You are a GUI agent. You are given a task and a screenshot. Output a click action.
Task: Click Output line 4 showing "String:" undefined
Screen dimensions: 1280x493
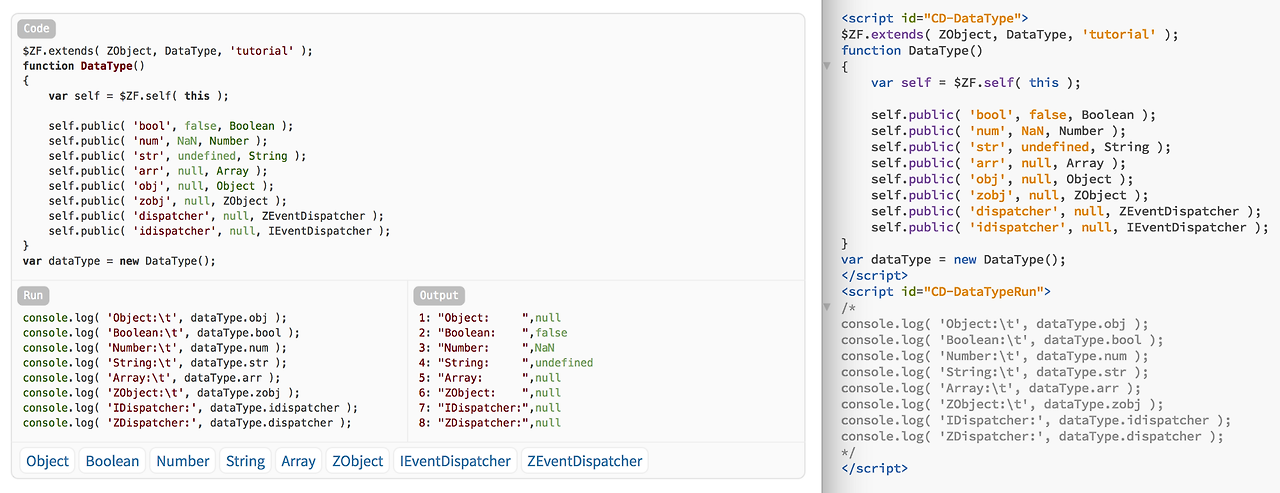click(506, 363)
